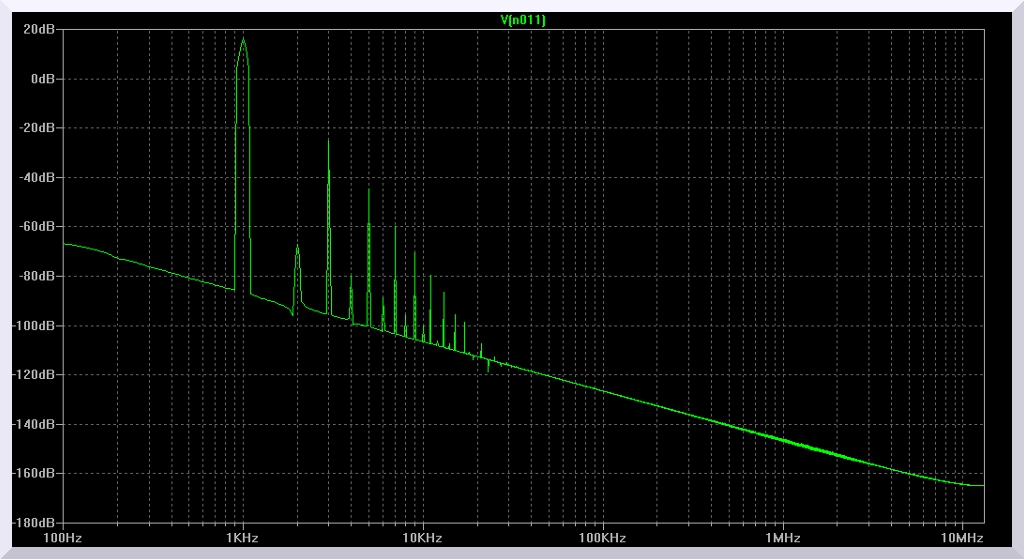Click the 100KHz frequency axis label
Viewport: 1024px width, 559px height.
pyautogui.click(x=603, y=538)
